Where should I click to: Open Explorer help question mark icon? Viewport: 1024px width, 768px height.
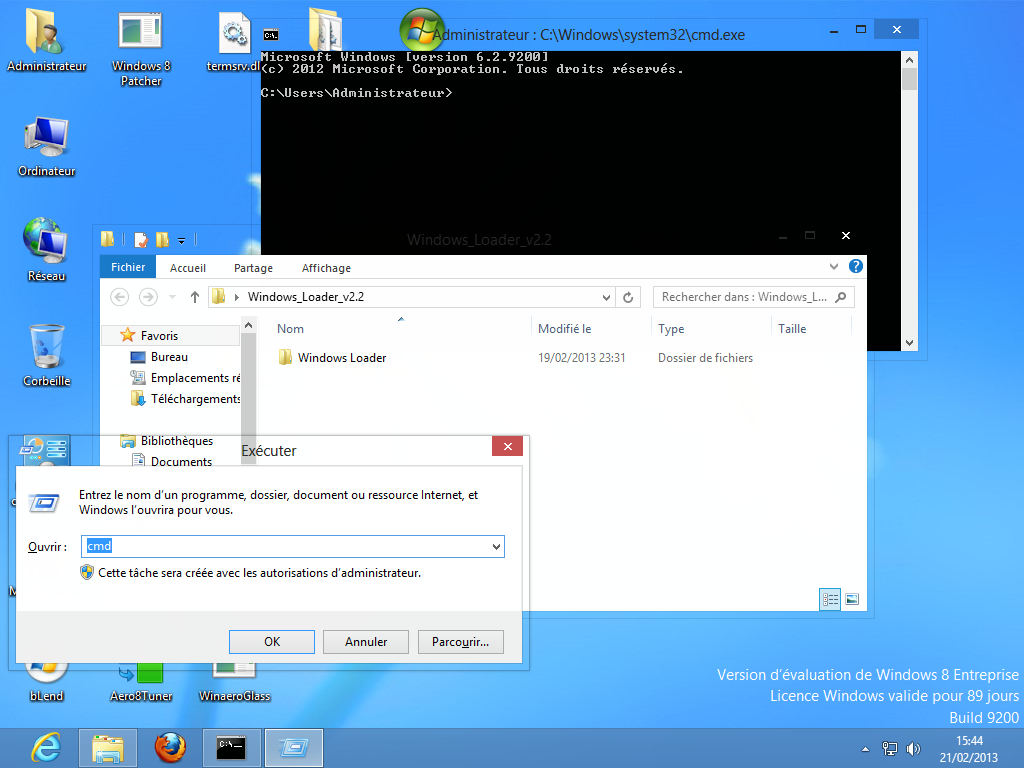[856, 266]
